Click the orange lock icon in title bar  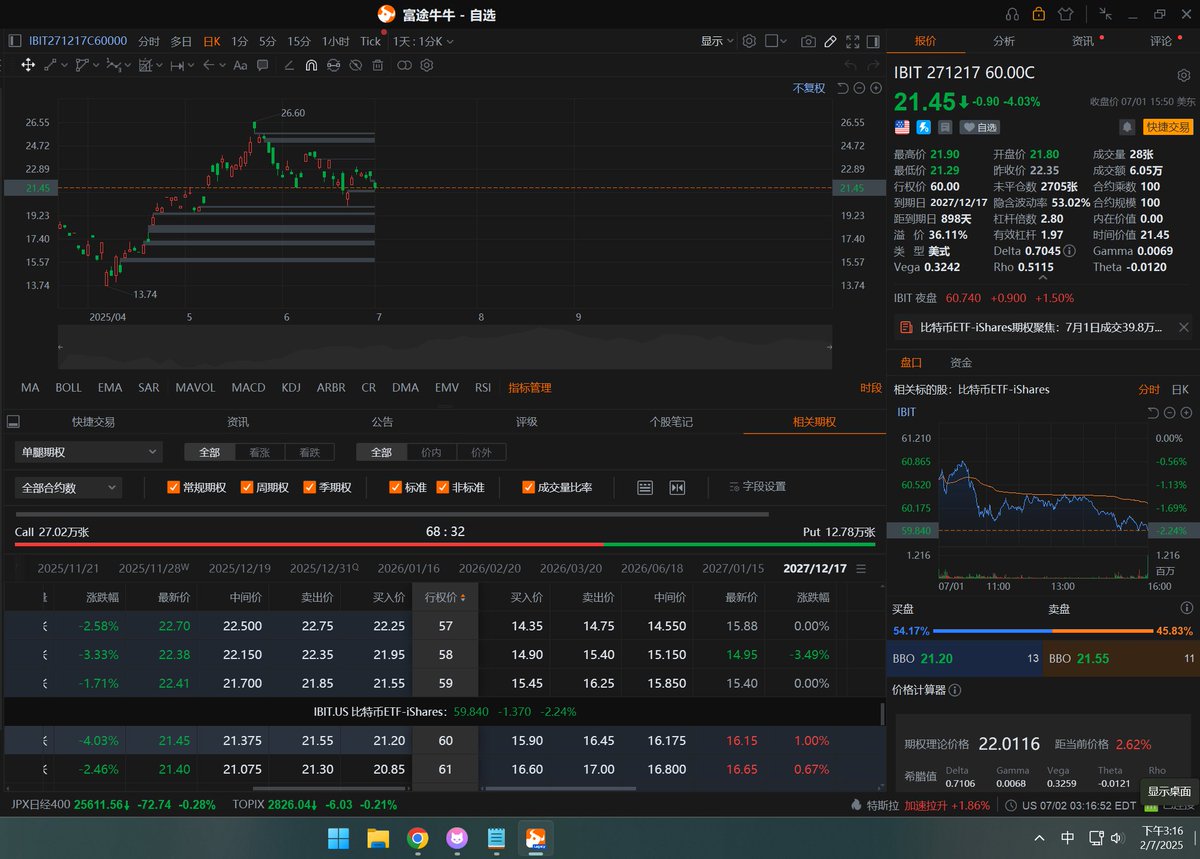[1038, 14]
